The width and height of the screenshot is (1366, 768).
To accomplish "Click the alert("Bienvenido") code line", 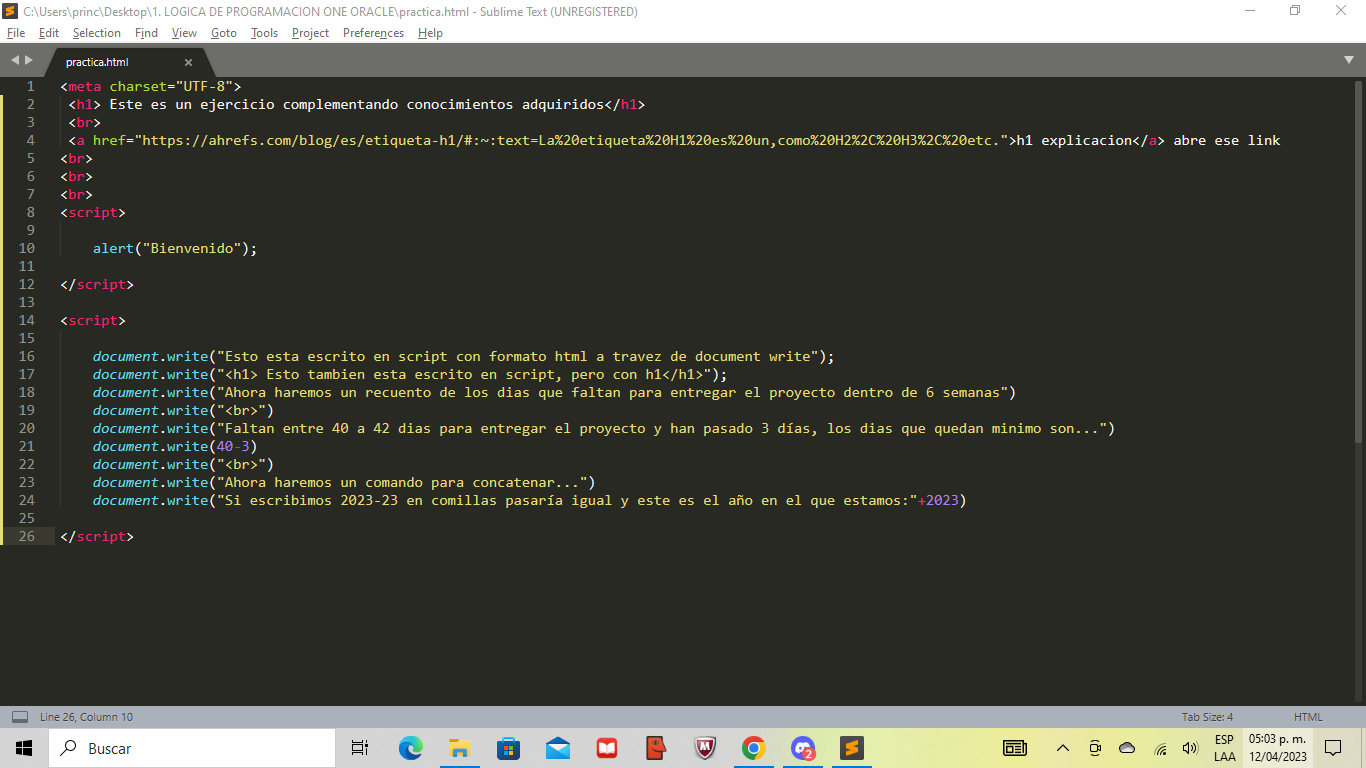I will coord(175,248).
